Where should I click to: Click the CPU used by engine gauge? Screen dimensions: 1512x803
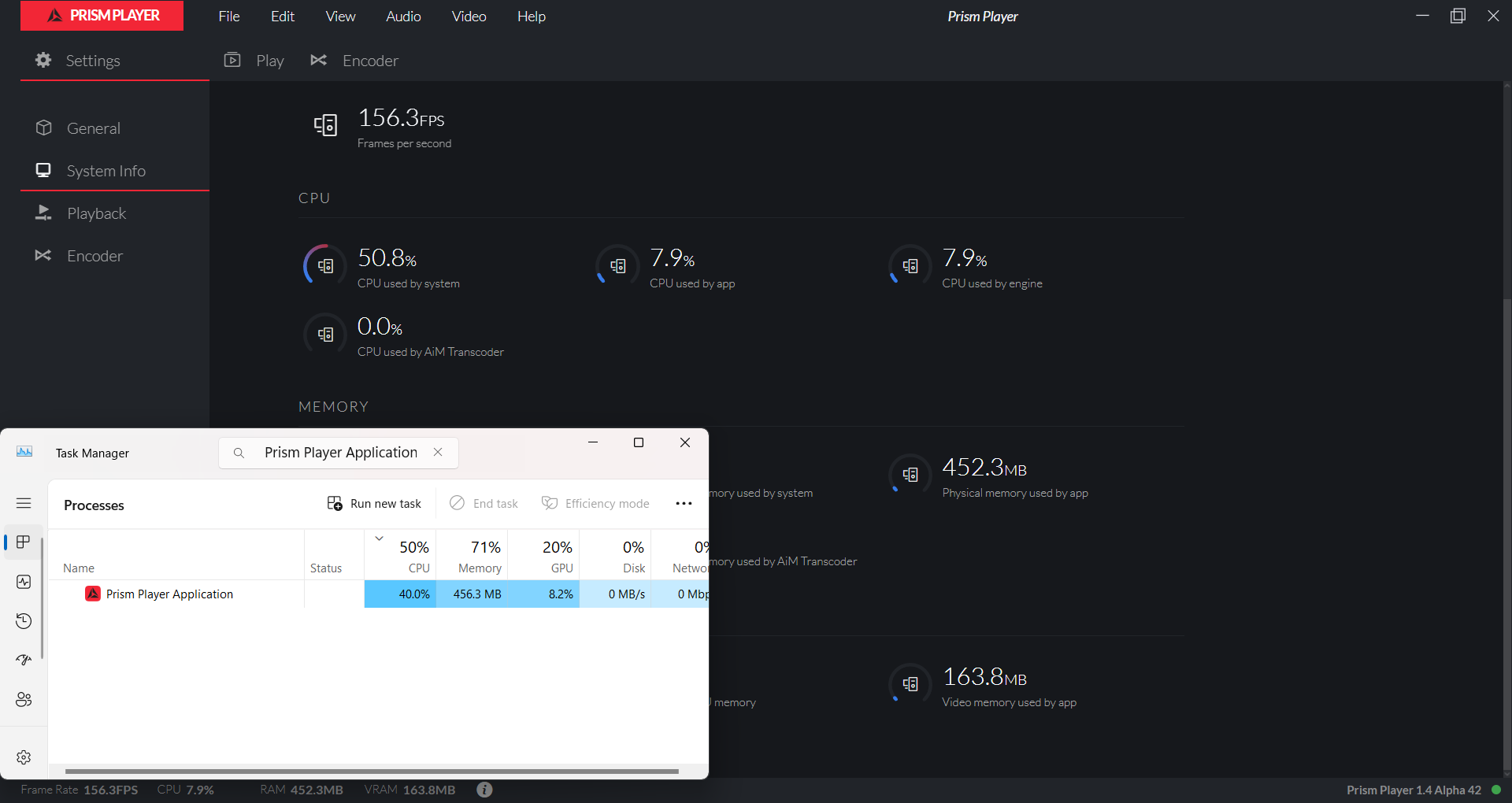(910, 266)
